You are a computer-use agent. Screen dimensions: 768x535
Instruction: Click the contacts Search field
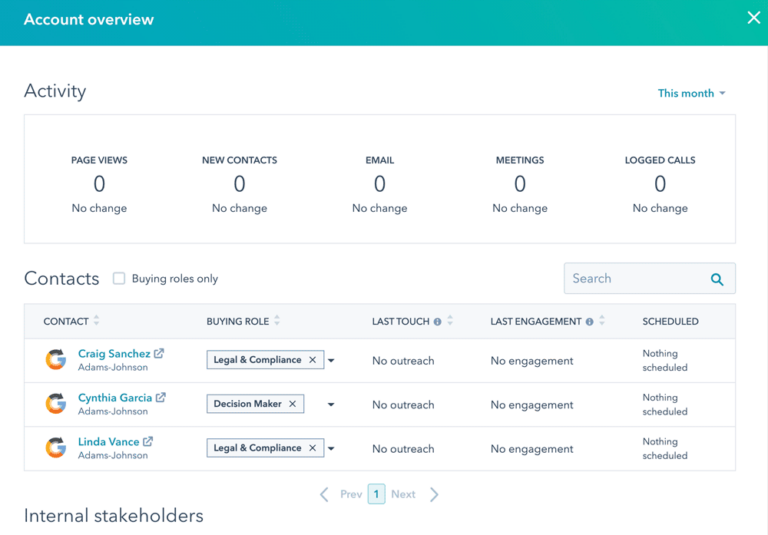pyautogui.click(x=649, y=278)
